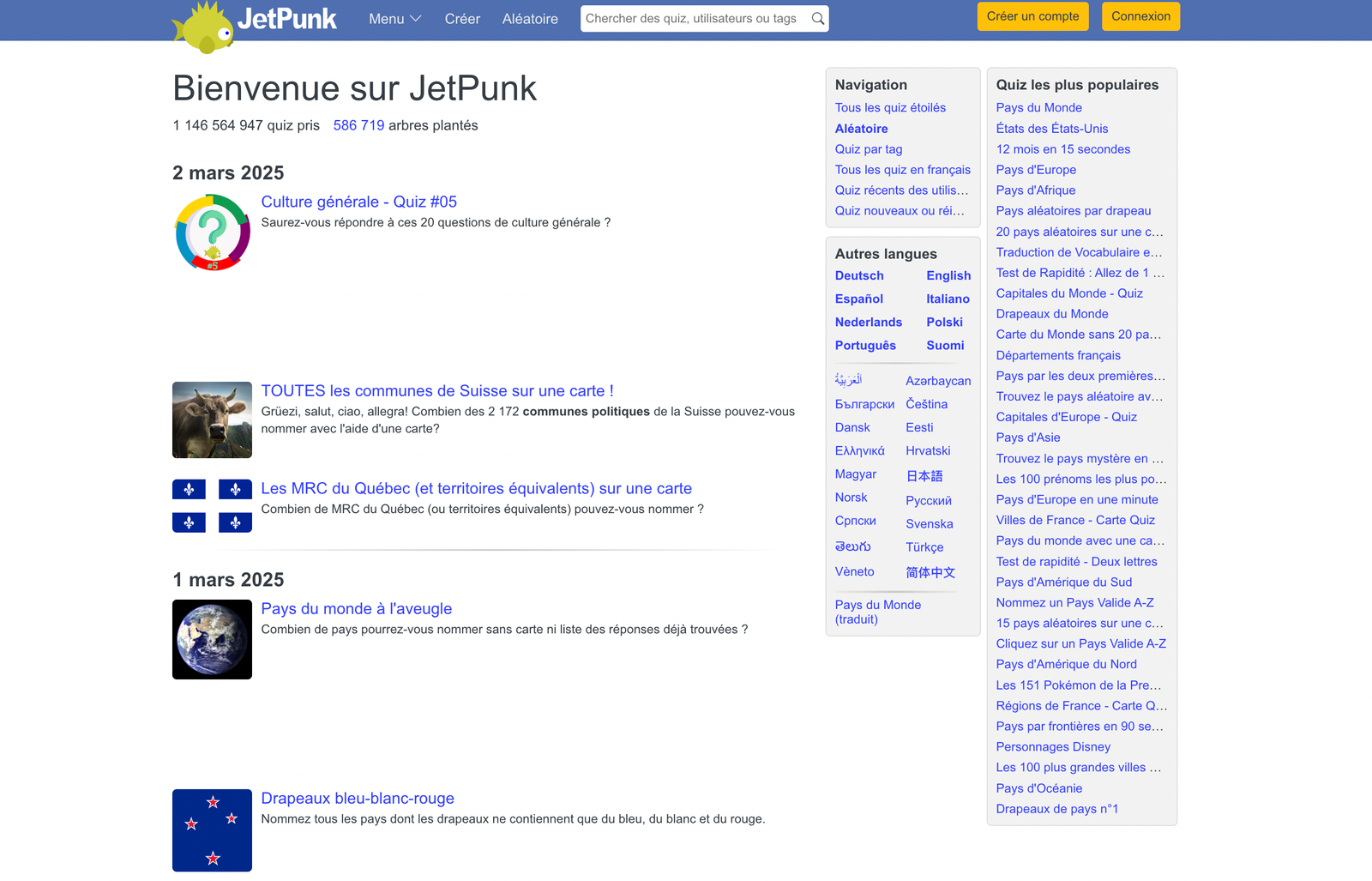Switch language to Türkçe
Image resolution: width=1372 pixels, height=881 pixels.
click(x=924, y=546)
